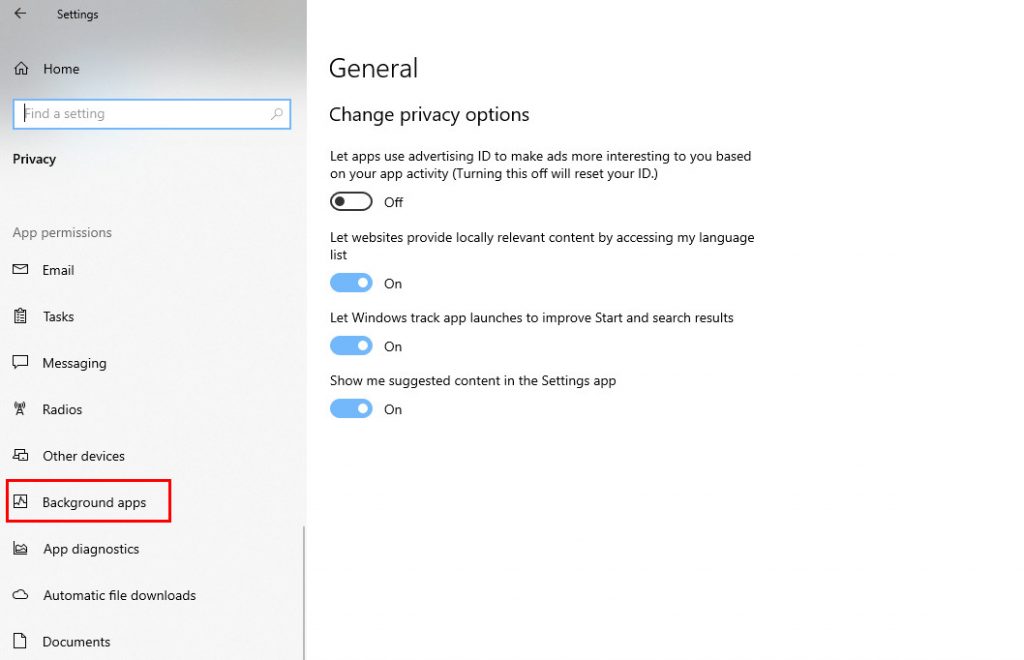The image size is (1024, 660).
Task: Toggle suggested content in Settings app
Action: pos(351,409)
